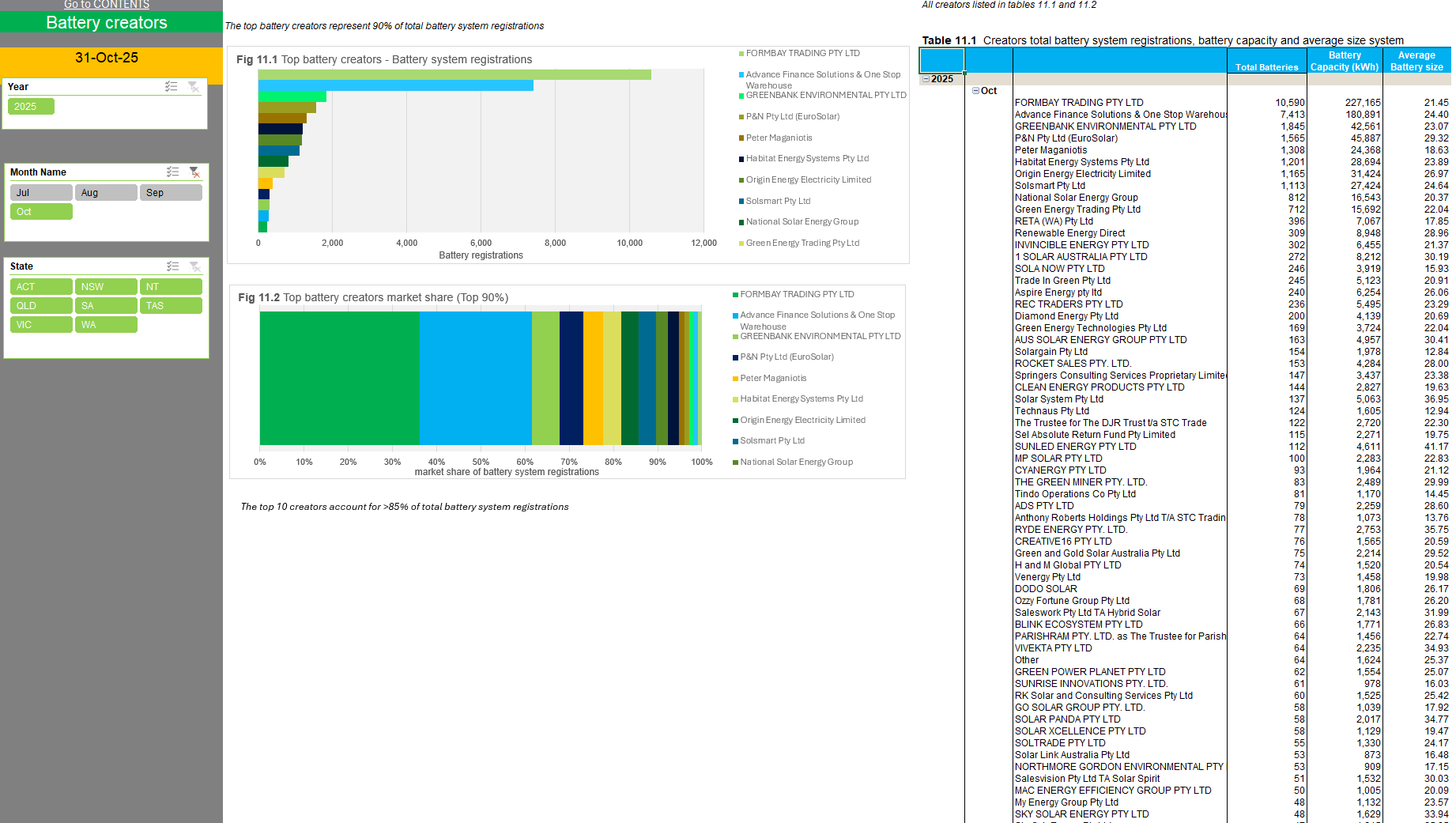Deselect Oct in the Month Name slicer
This screenshot has width=1456, height=823.
pyautogui.click(x=41, y=211)
